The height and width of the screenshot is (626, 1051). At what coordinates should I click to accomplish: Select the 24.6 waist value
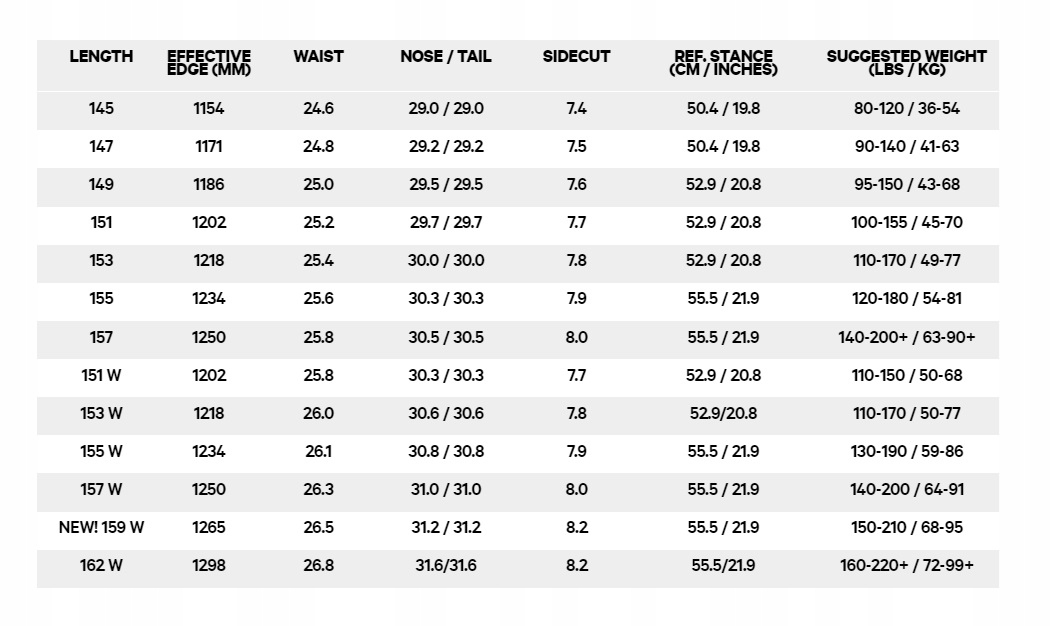[318, 109]
